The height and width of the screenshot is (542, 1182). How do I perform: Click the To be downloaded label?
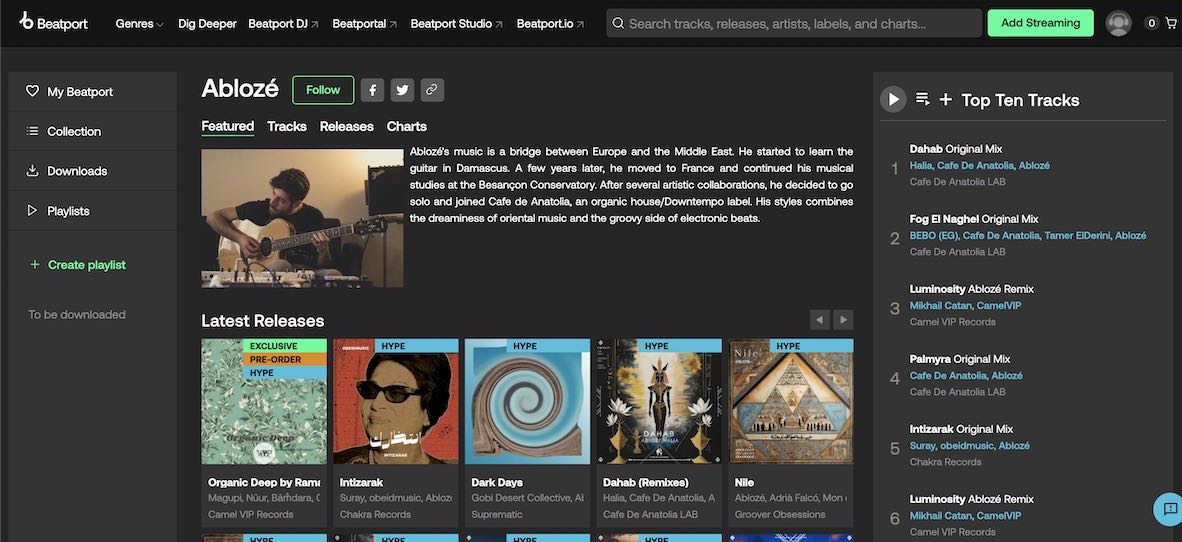pyautogui.click(x=77, y=315)
